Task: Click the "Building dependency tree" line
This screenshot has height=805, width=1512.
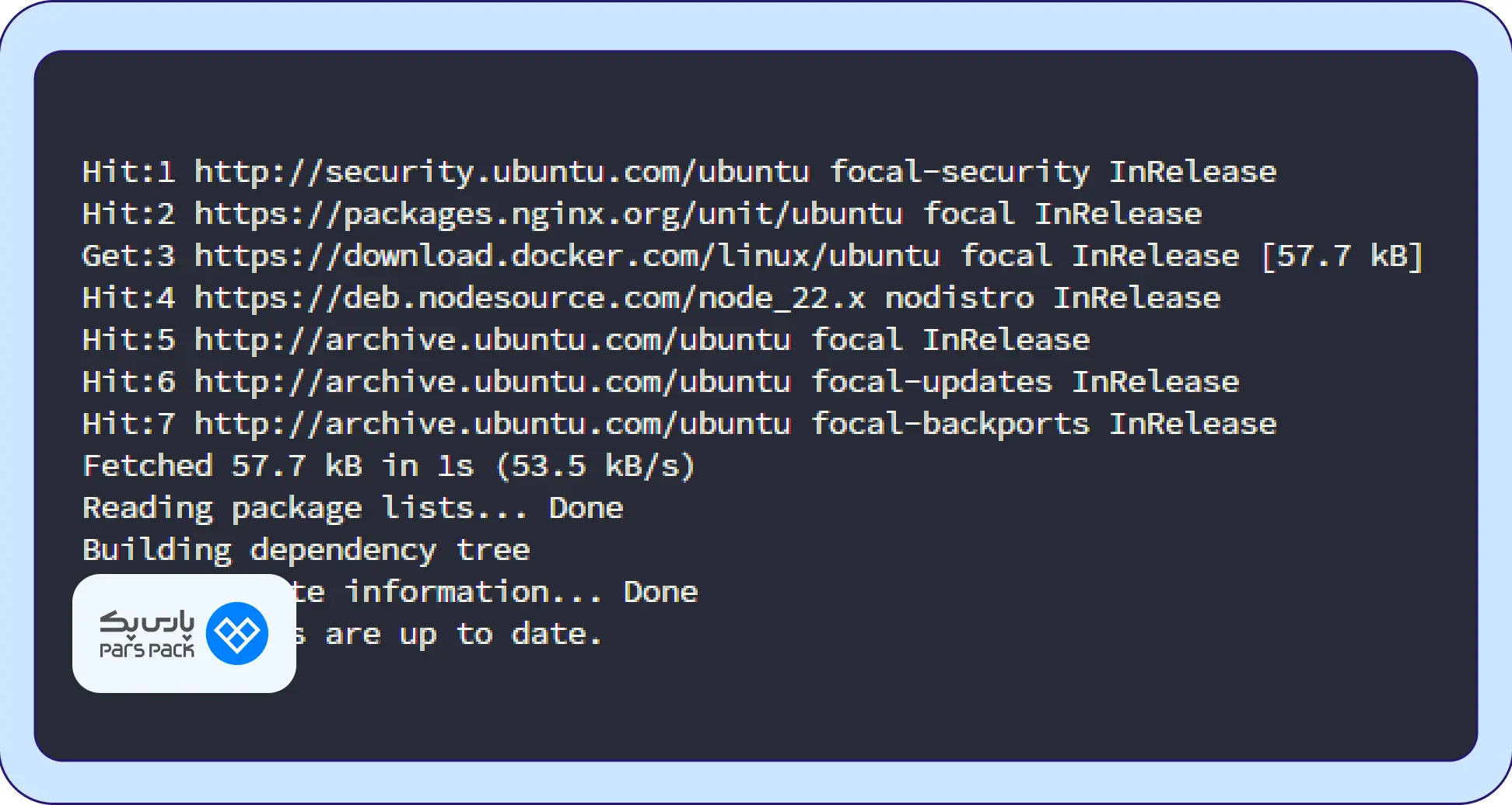Action: coord(306,550)
